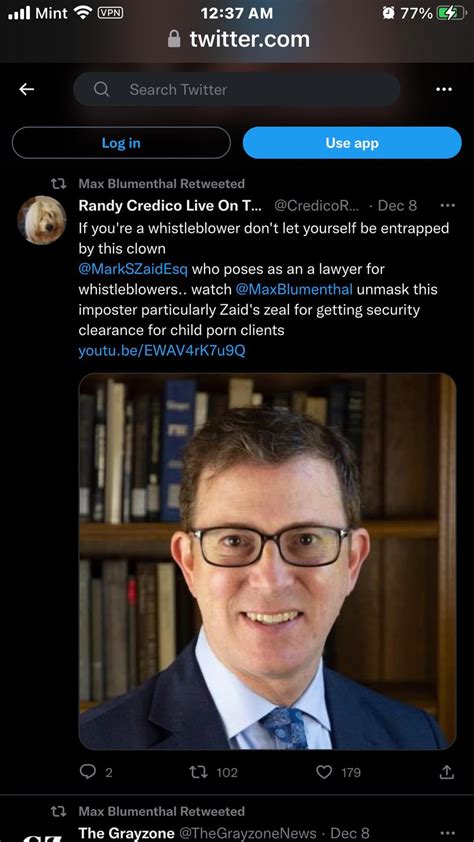
Task: Tap the twitter.com address bar
Action: click(238, 39)
